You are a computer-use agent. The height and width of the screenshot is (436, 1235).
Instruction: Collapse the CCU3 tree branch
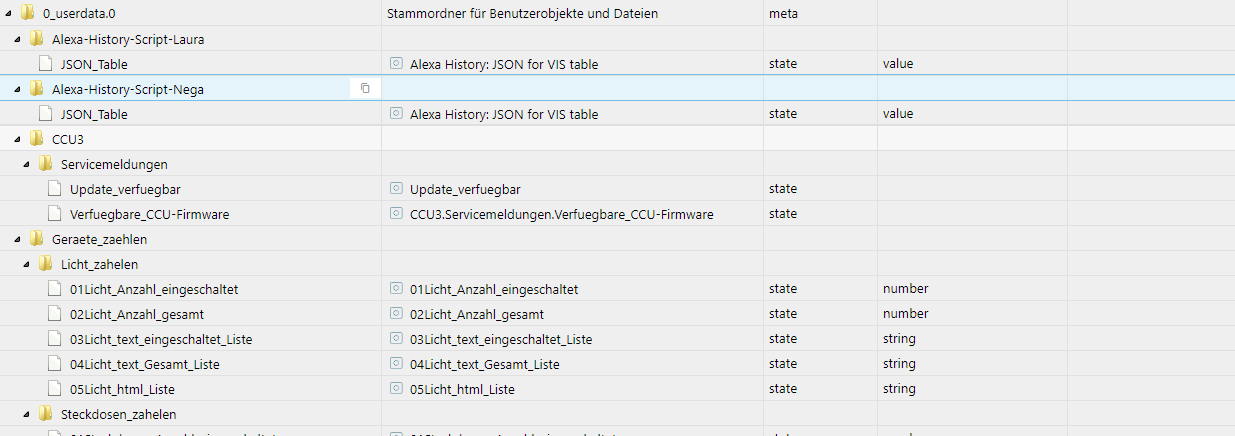[x=17, y=139]
